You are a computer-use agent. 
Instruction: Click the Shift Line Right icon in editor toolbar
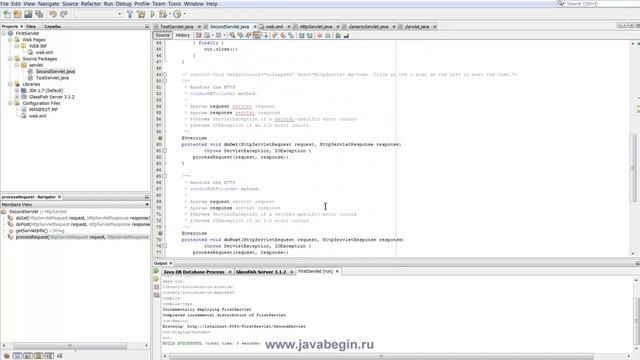coord(309,36)
